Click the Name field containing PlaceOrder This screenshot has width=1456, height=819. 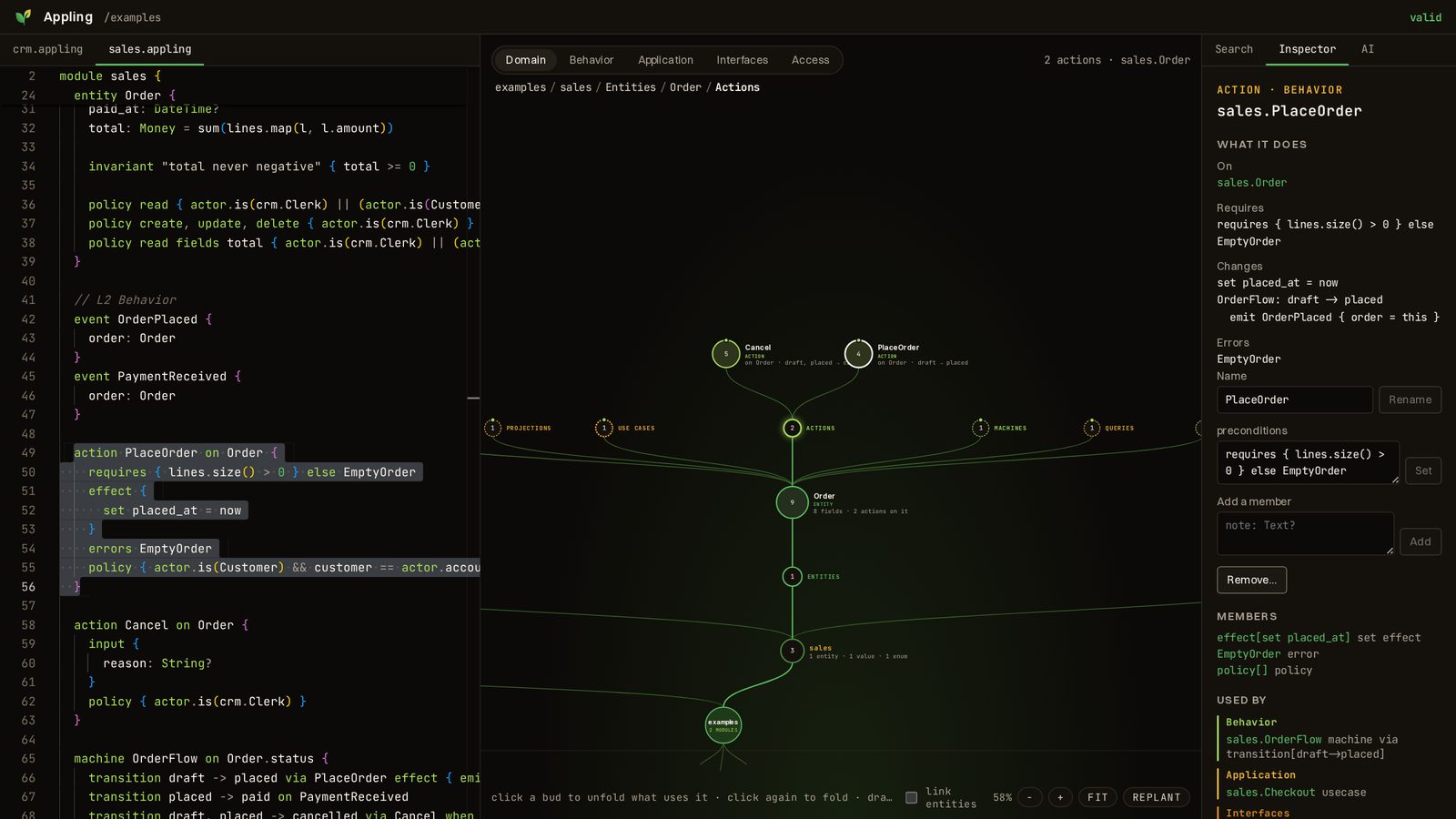tap(1294, 399)
